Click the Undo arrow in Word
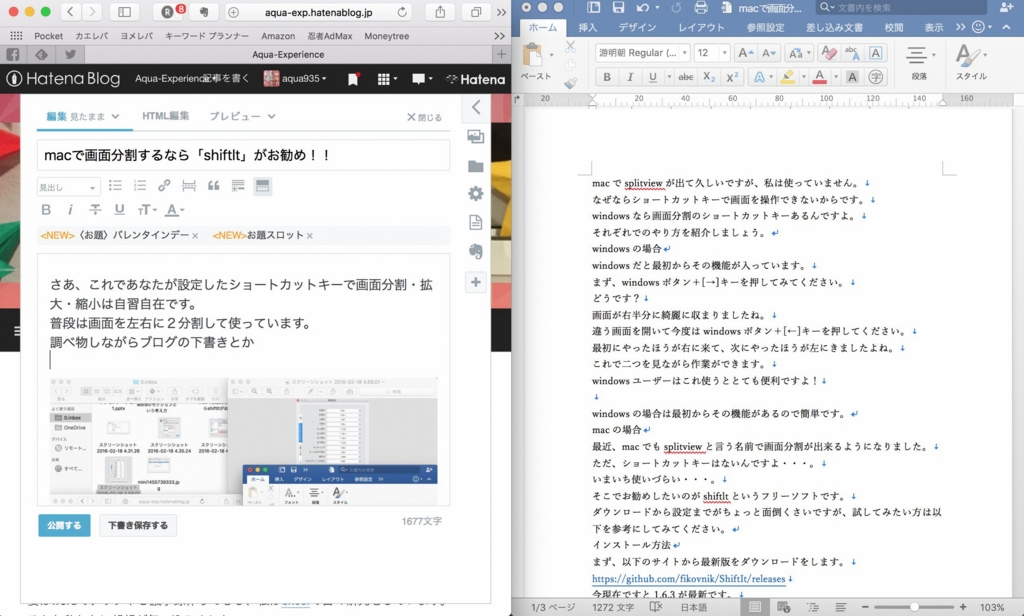Screen dimensions: 1024x616 coord(643,8)
